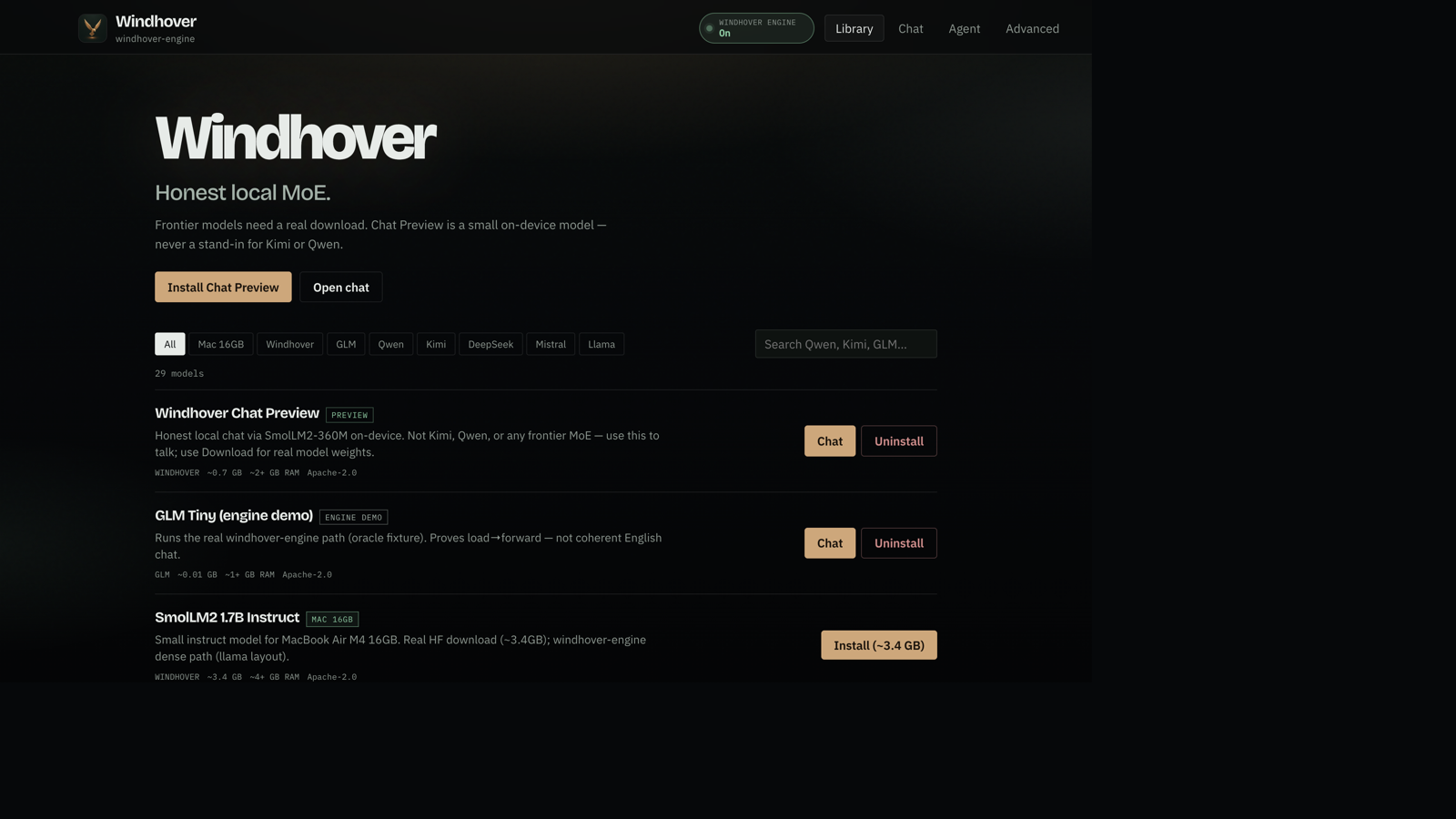Screen dimensions: 1456x819
Task: Chat with GLM Tiny engine demo
Action: 830,543
